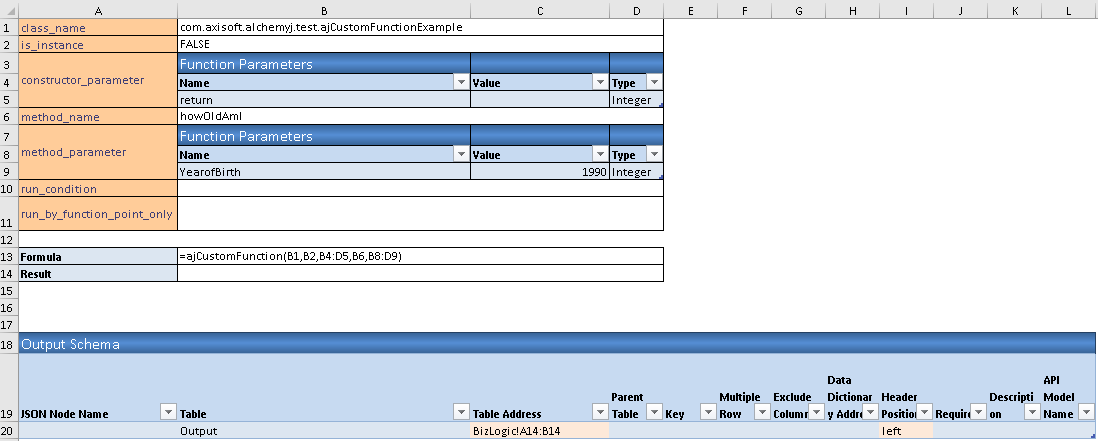
Task: Click the Output Schema header bar
Action: (548, 343)
